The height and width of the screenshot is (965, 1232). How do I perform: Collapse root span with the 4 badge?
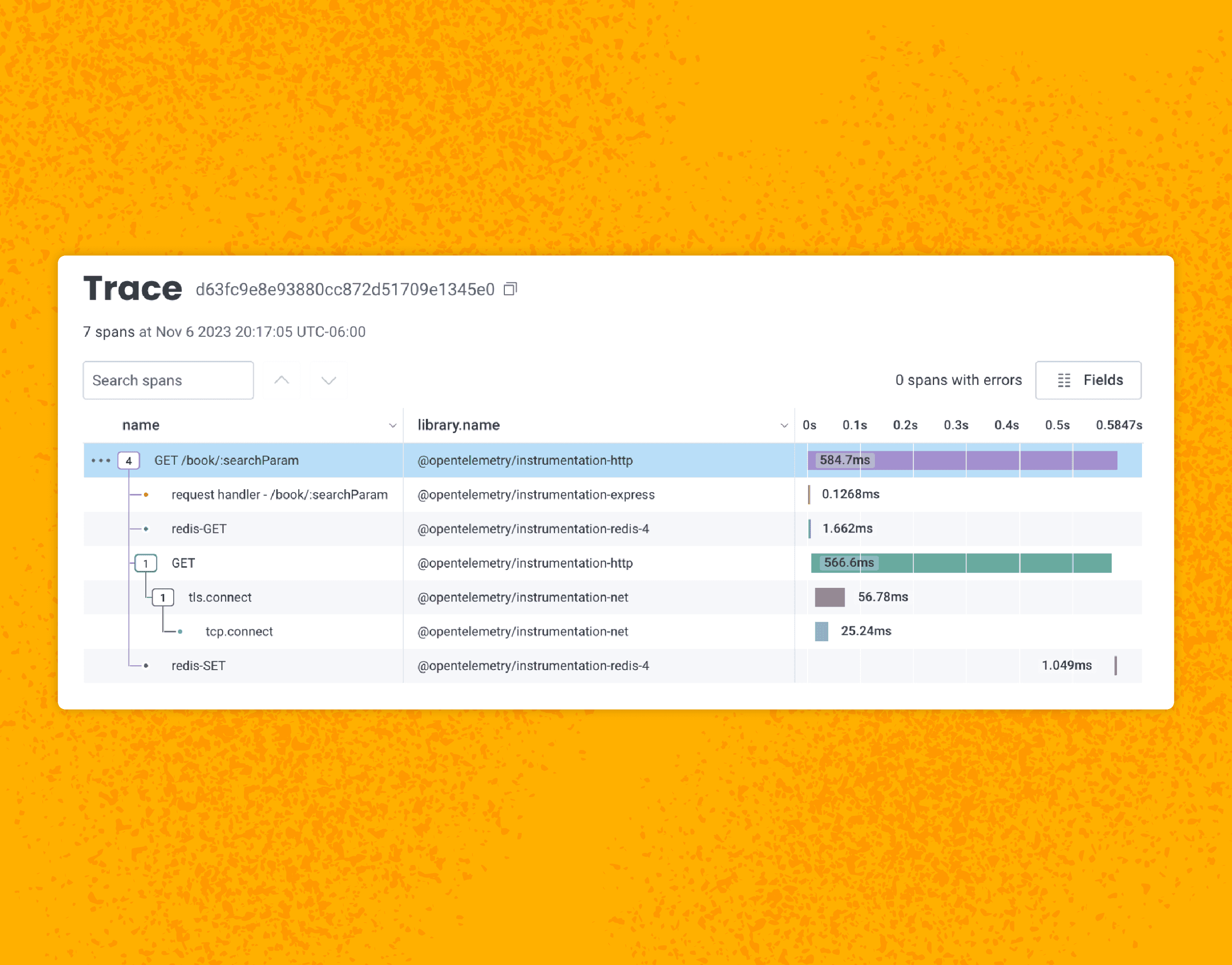[129, 460]
